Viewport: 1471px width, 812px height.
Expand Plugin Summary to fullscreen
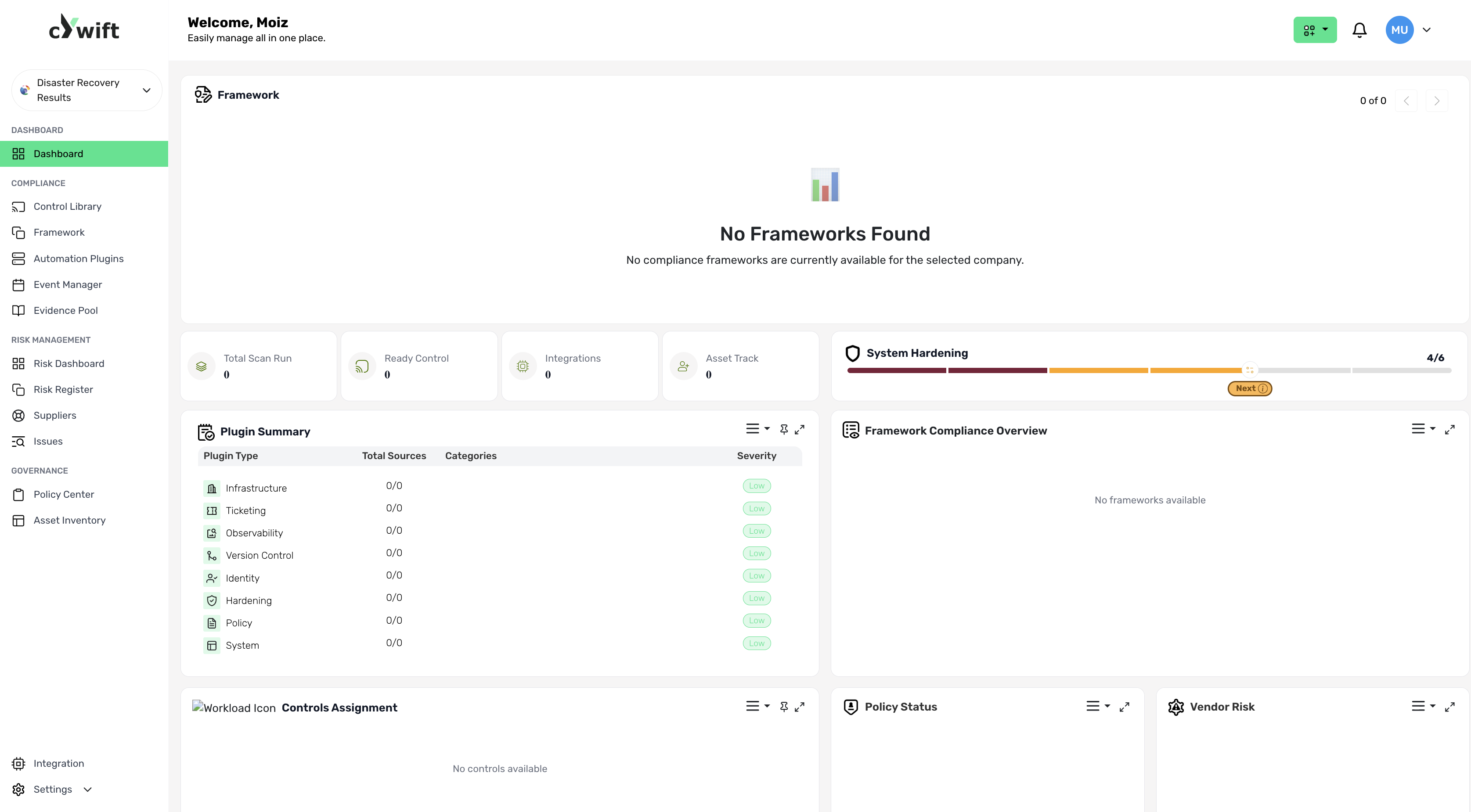(x=800, y=429)
